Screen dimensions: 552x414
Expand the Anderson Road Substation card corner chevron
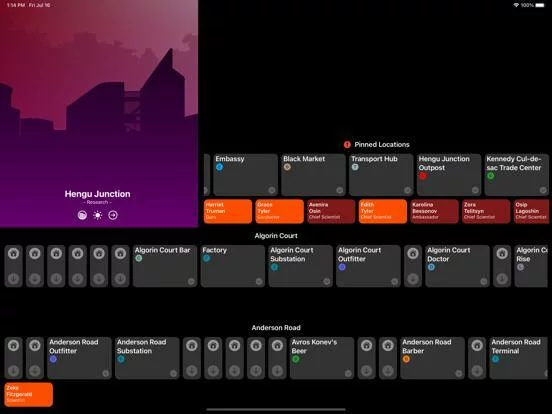[174, 374]
